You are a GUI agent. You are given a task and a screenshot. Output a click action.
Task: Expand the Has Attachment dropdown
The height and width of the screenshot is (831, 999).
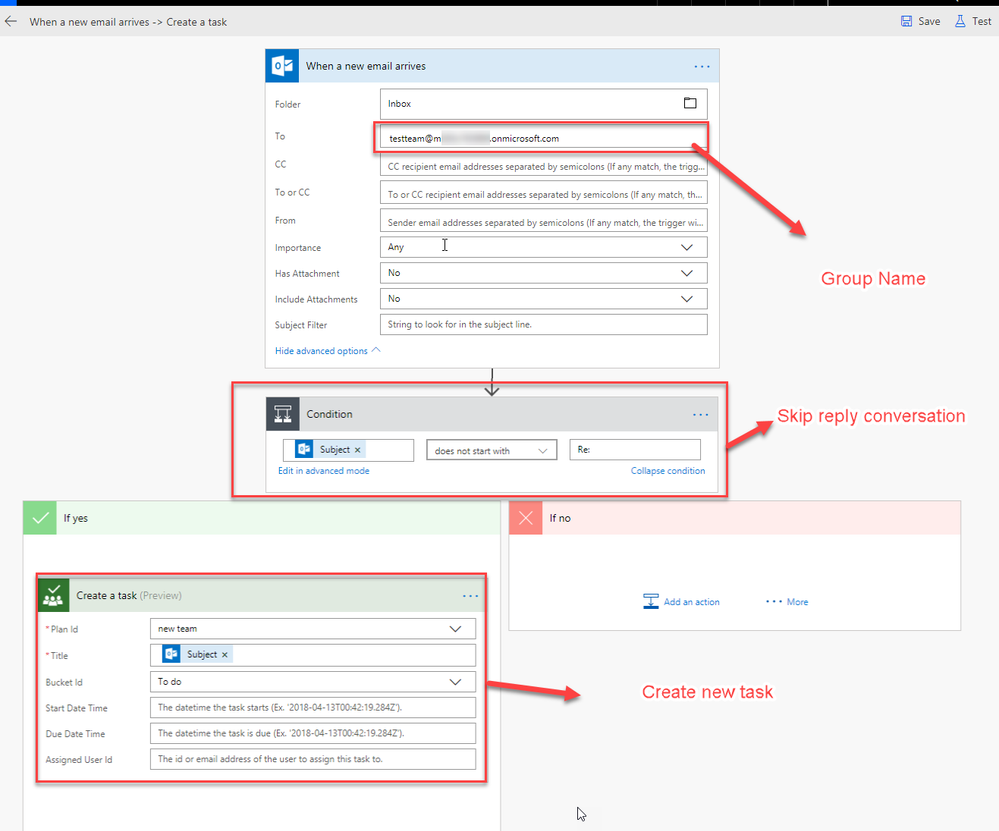coord(687,273)
